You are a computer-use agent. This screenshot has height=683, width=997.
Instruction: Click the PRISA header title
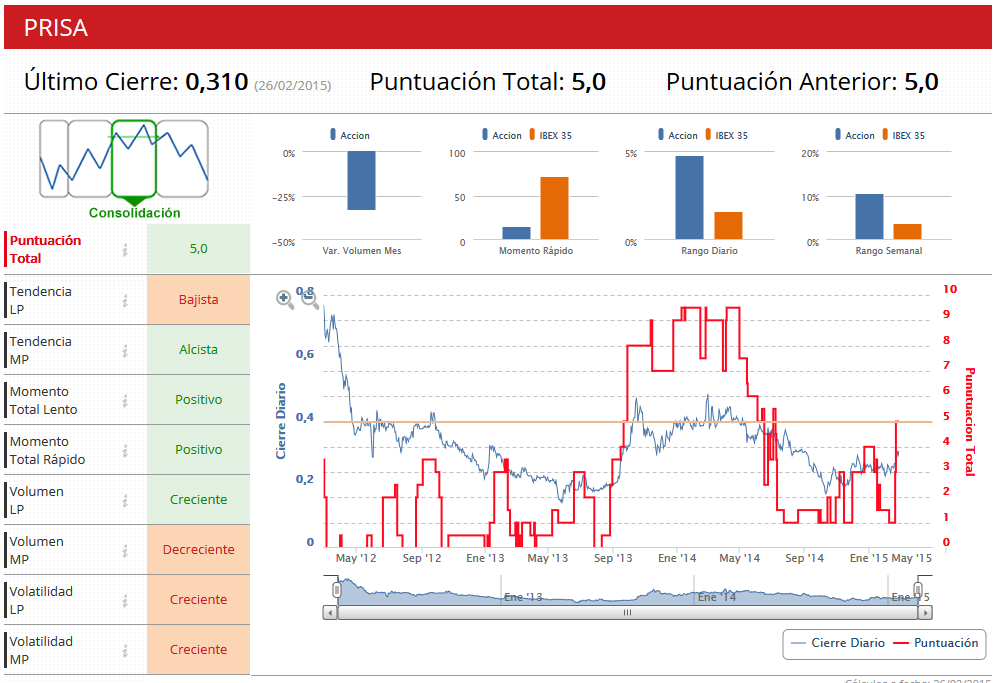pos(56,28)
